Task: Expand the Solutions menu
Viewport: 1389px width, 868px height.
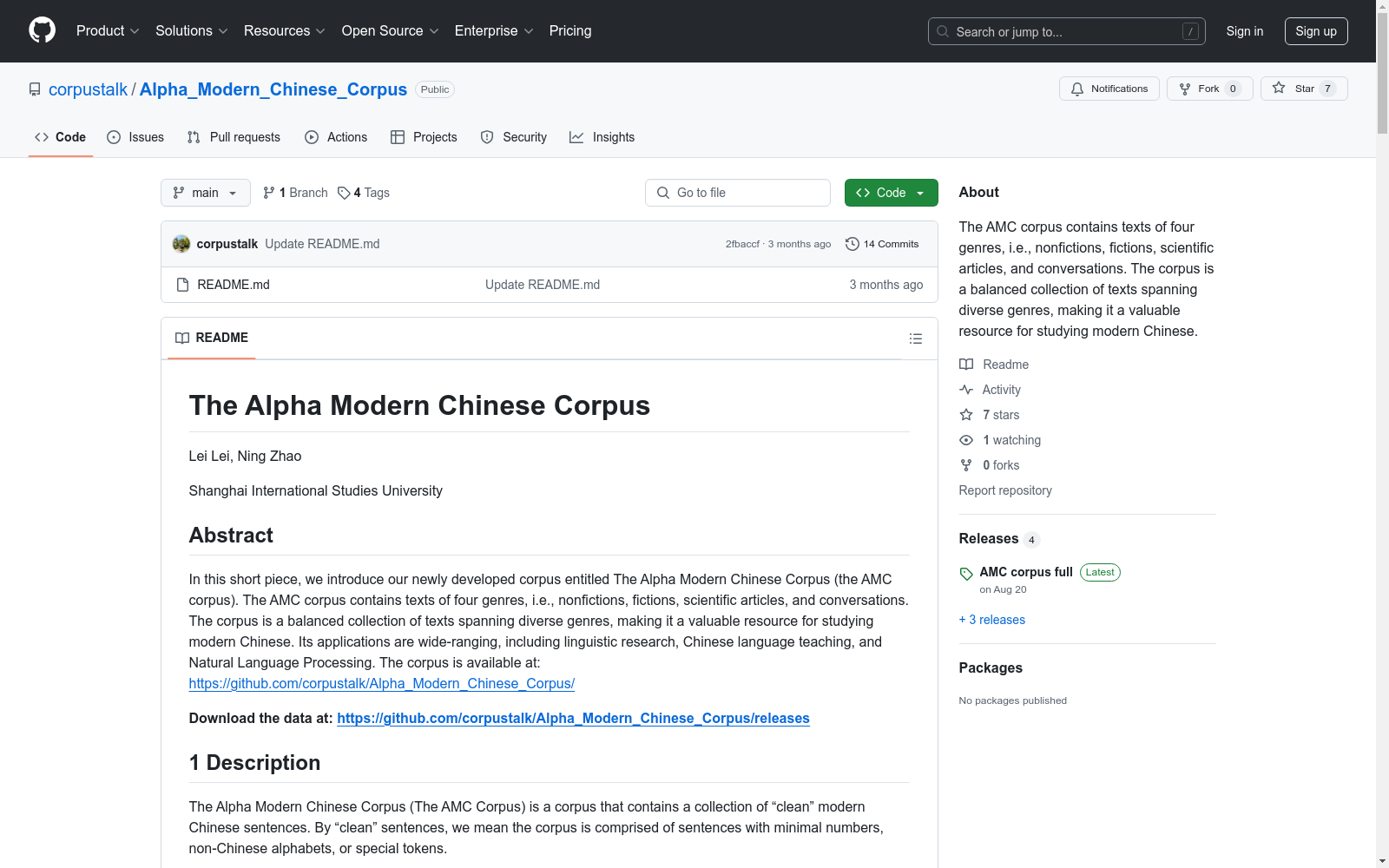Action: click(x=192, y=30)
